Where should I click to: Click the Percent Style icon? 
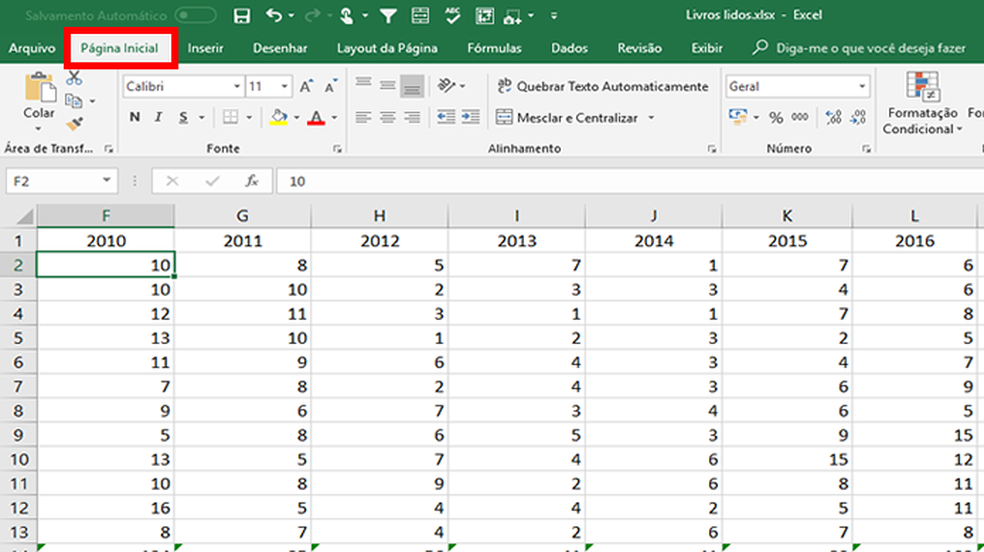(x=776, y=118)
